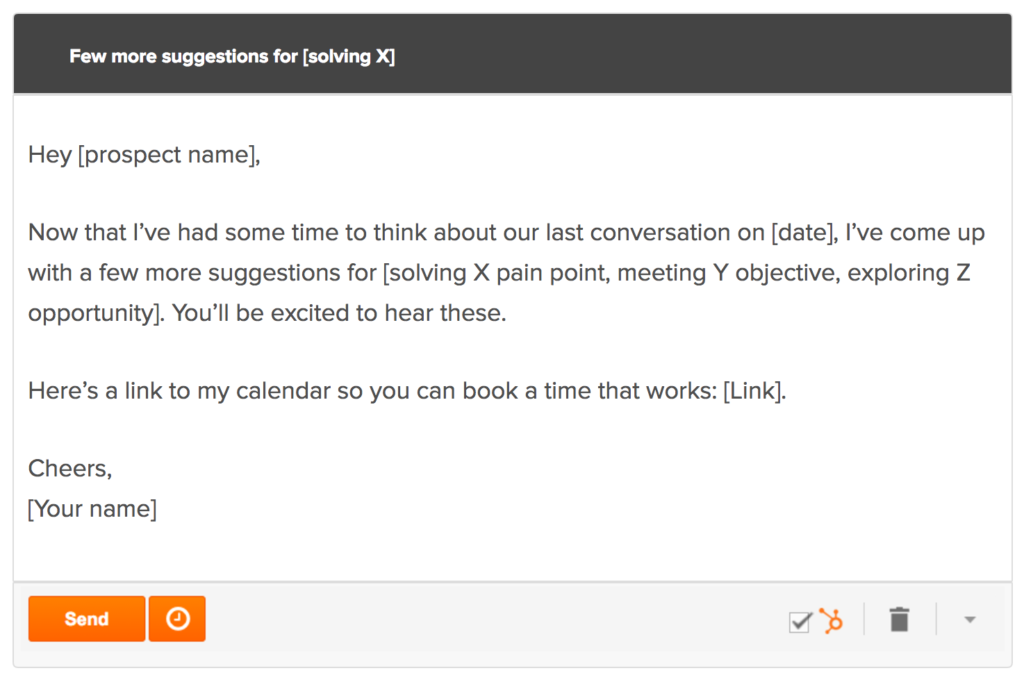The height and width of the screenshot is (682, 1024).
Task: Select the [solving X] placeholder in the subject
Action: 349,56
